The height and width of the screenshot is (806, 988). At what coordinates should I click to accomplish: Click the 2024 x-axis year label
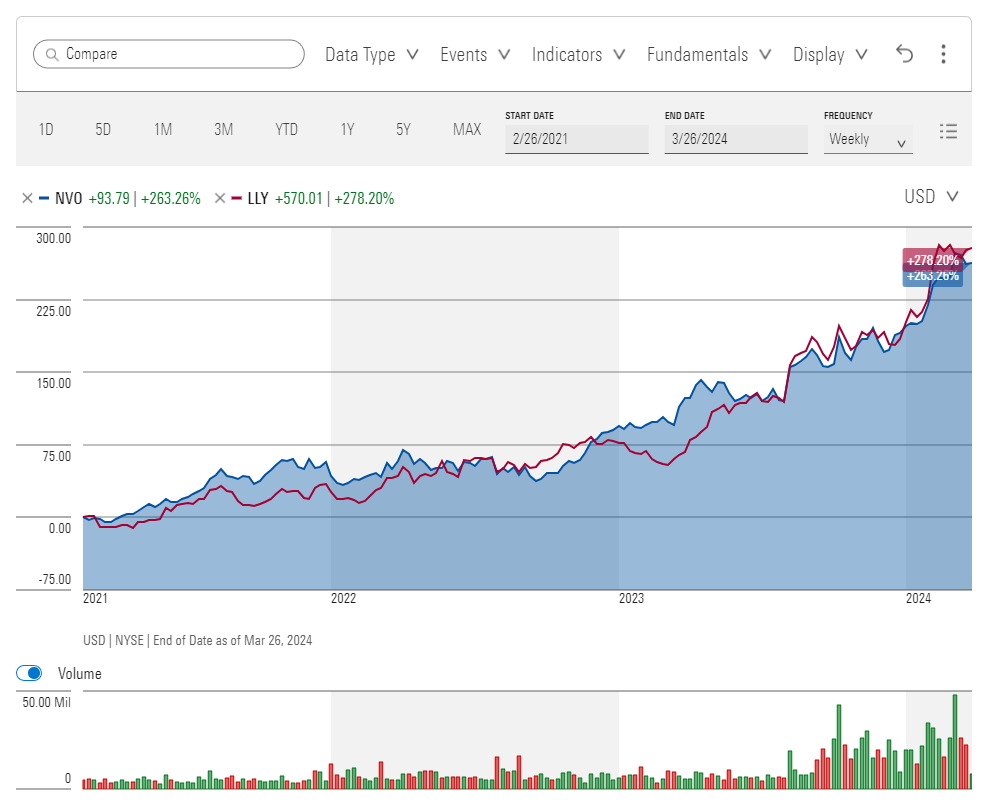918,598
